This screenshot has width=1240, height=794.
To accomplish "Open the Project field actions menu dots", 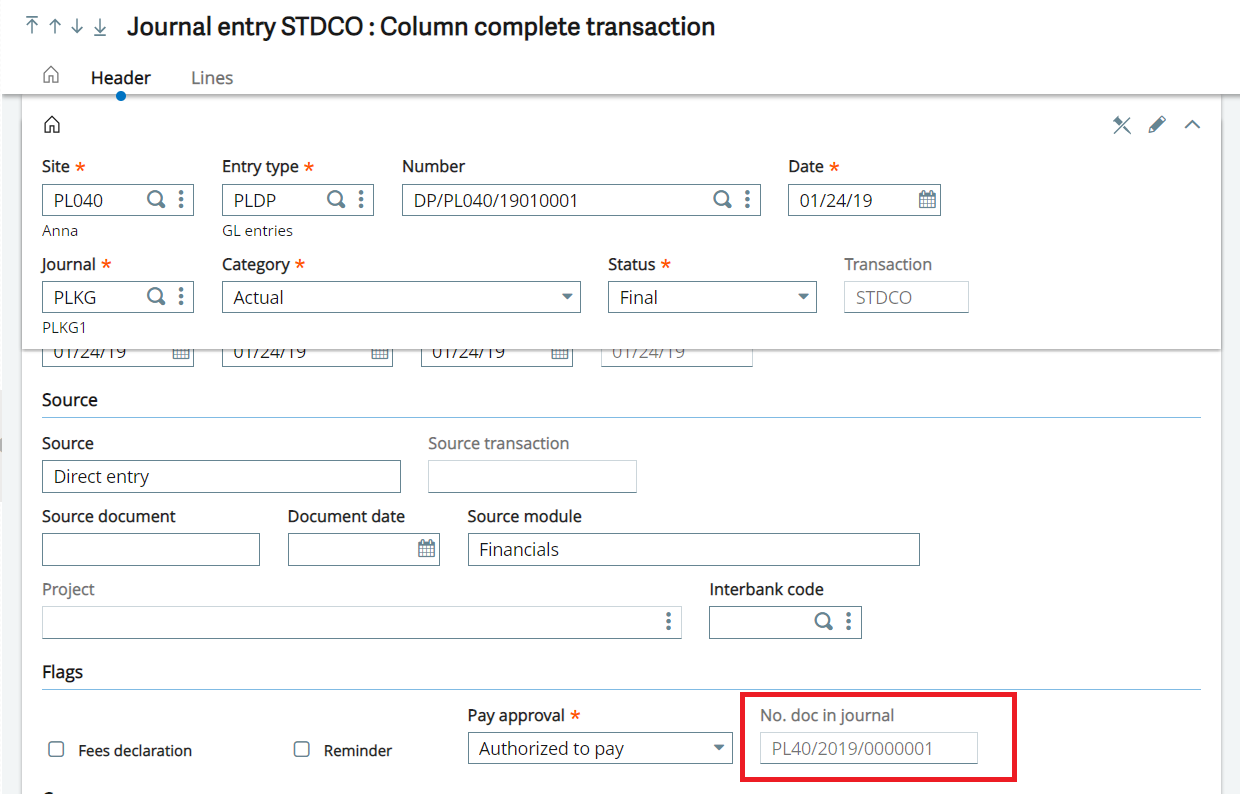I will (669, 622).
